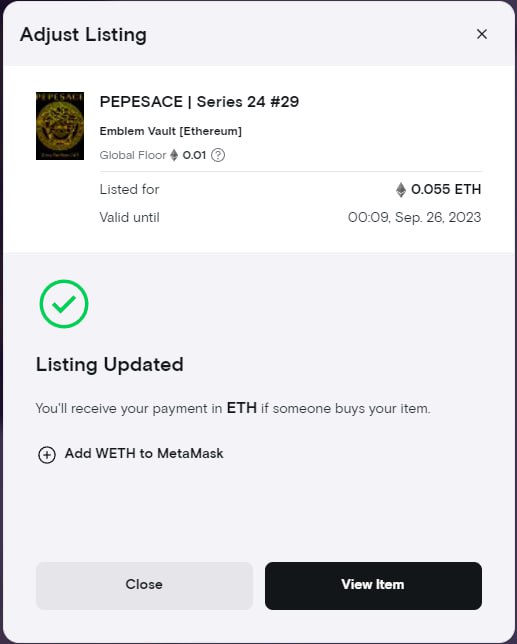Open the listing via View Item button
Screen dimensions: 517x644
click(x=373, y=586)
